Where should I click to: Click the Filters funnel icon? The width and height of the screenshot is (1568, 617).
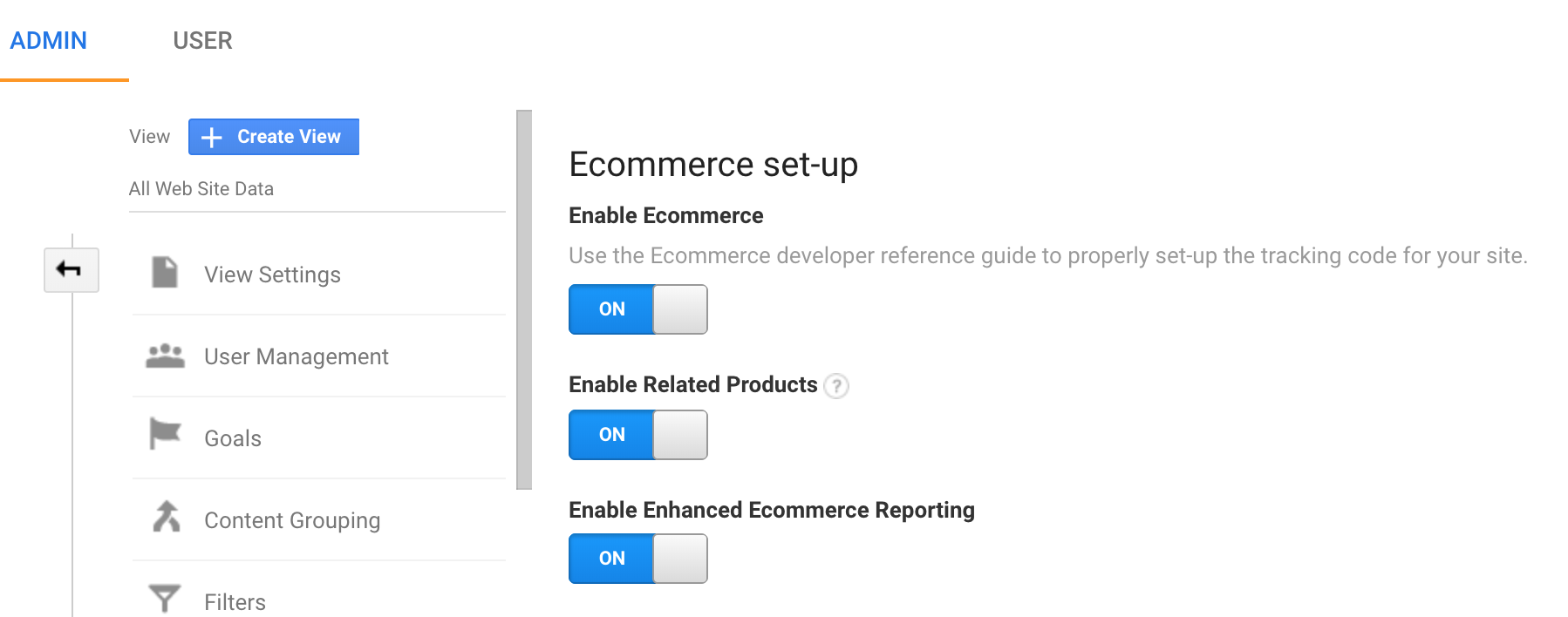[165, 599]
